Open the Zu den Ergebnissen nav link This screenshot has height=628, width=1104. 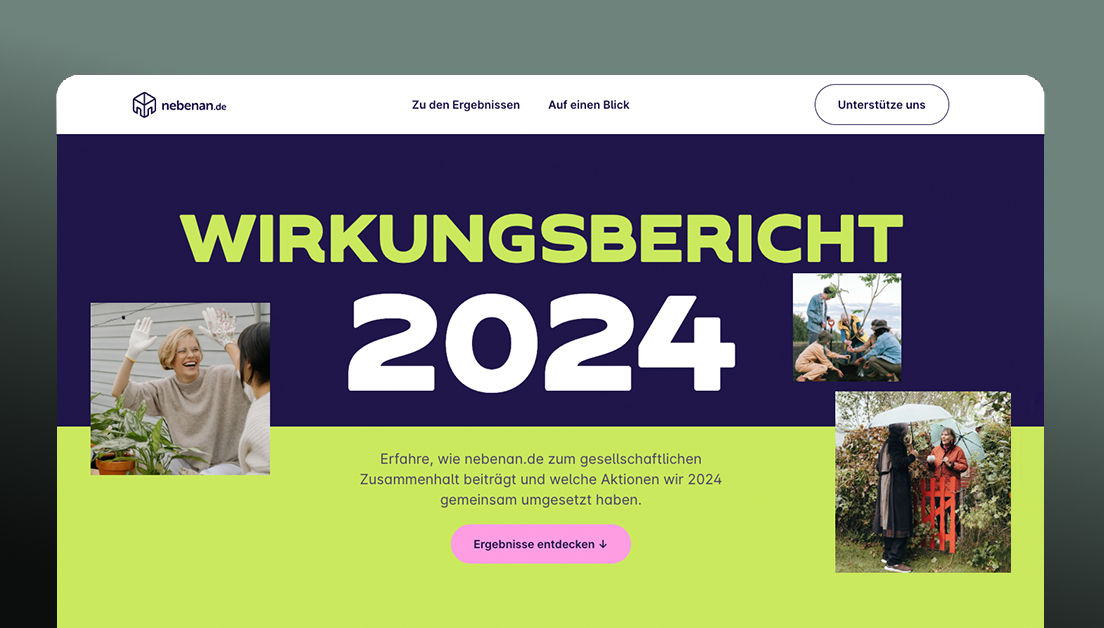[x=465, y=105]
